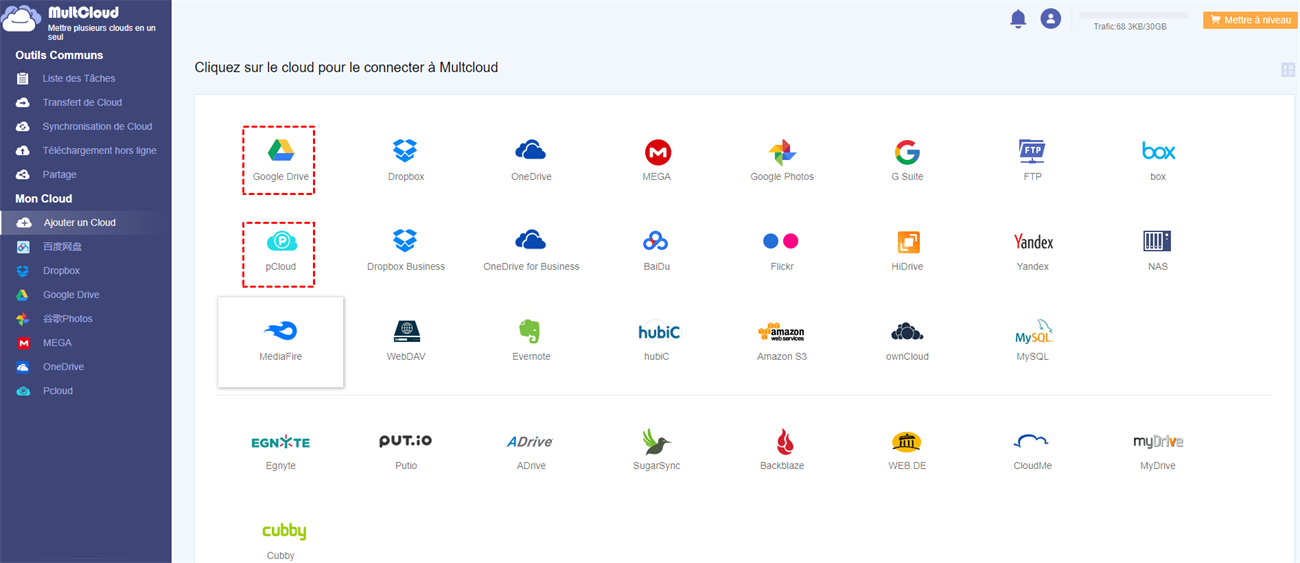The height and width of the screenshot is (563, 1300).
Task: Choose the Flickr service
Action: [780, 241]
